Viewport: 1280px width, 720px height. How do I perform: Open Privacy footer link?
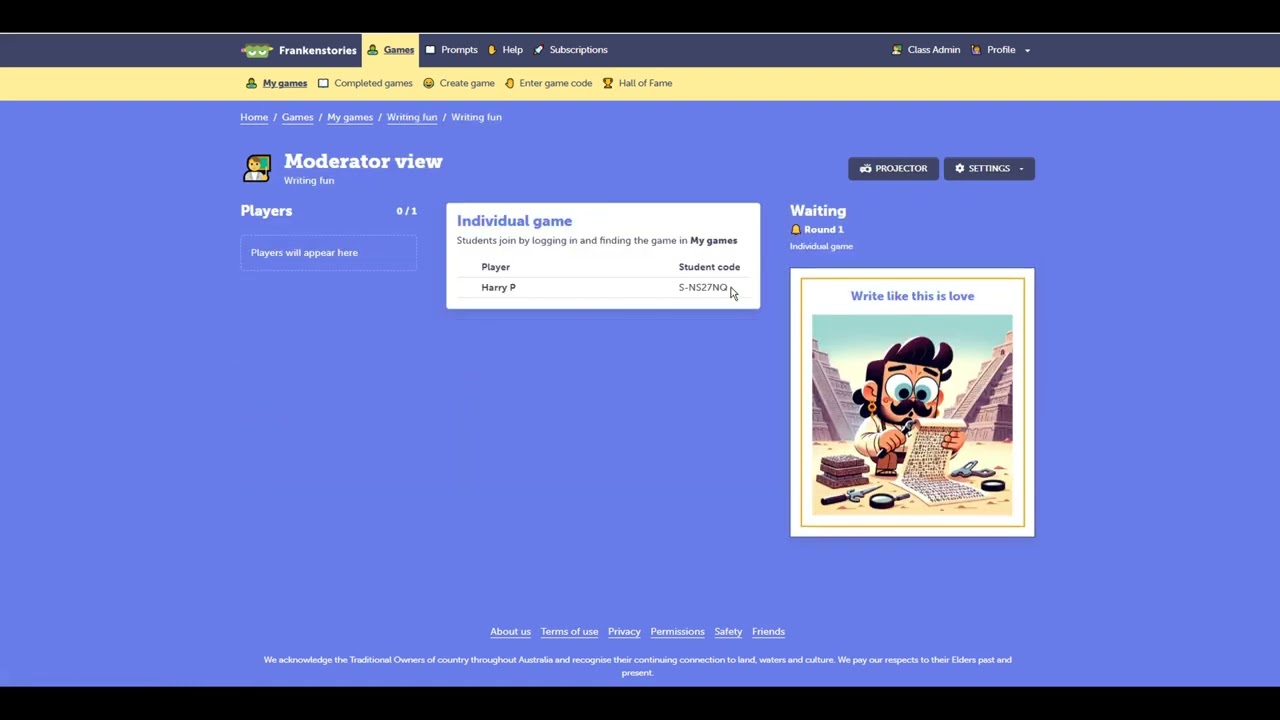click(624, 632)
